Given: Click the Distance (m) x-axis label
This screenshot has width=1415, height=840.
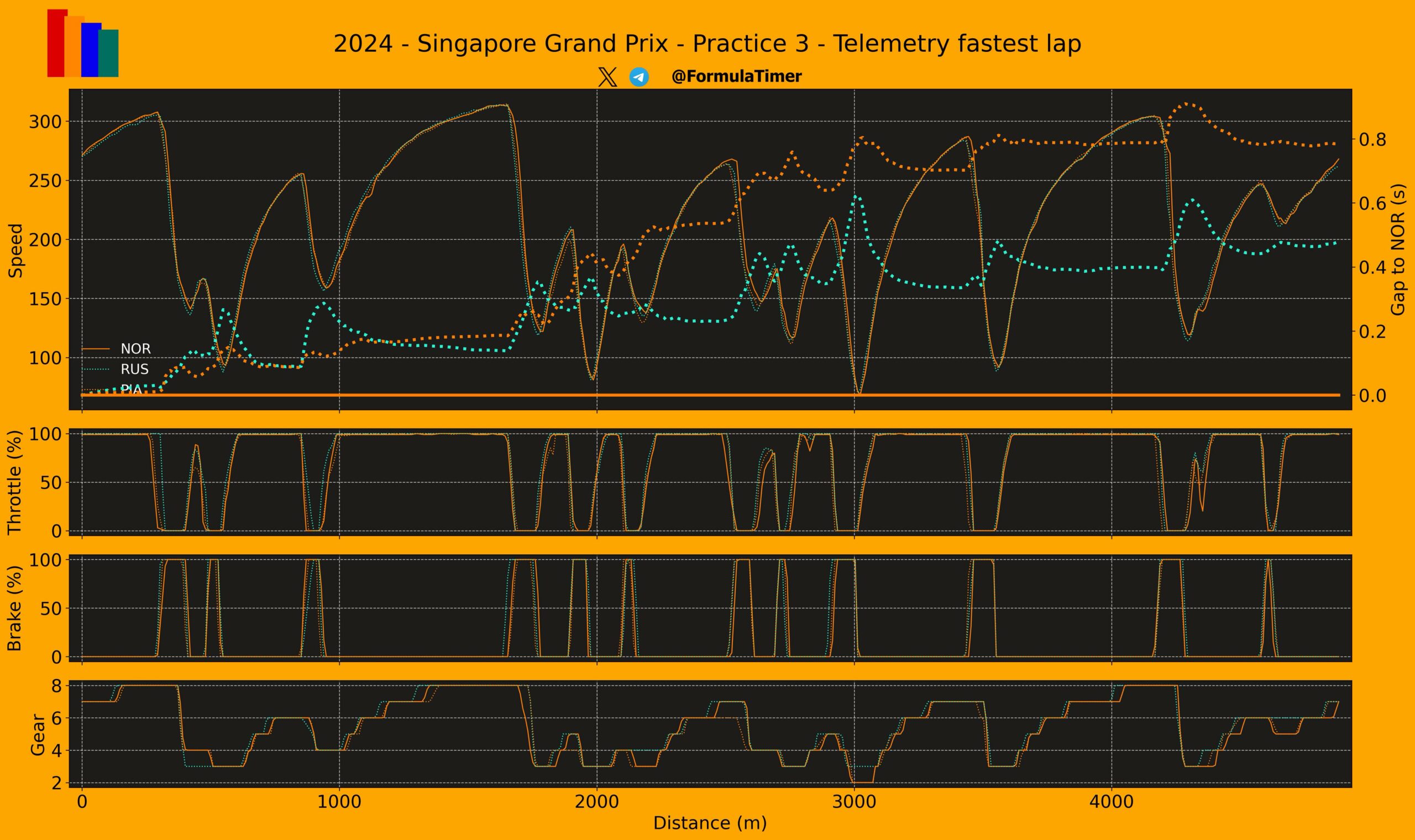Looking at the screenshot, I should 710,822.
